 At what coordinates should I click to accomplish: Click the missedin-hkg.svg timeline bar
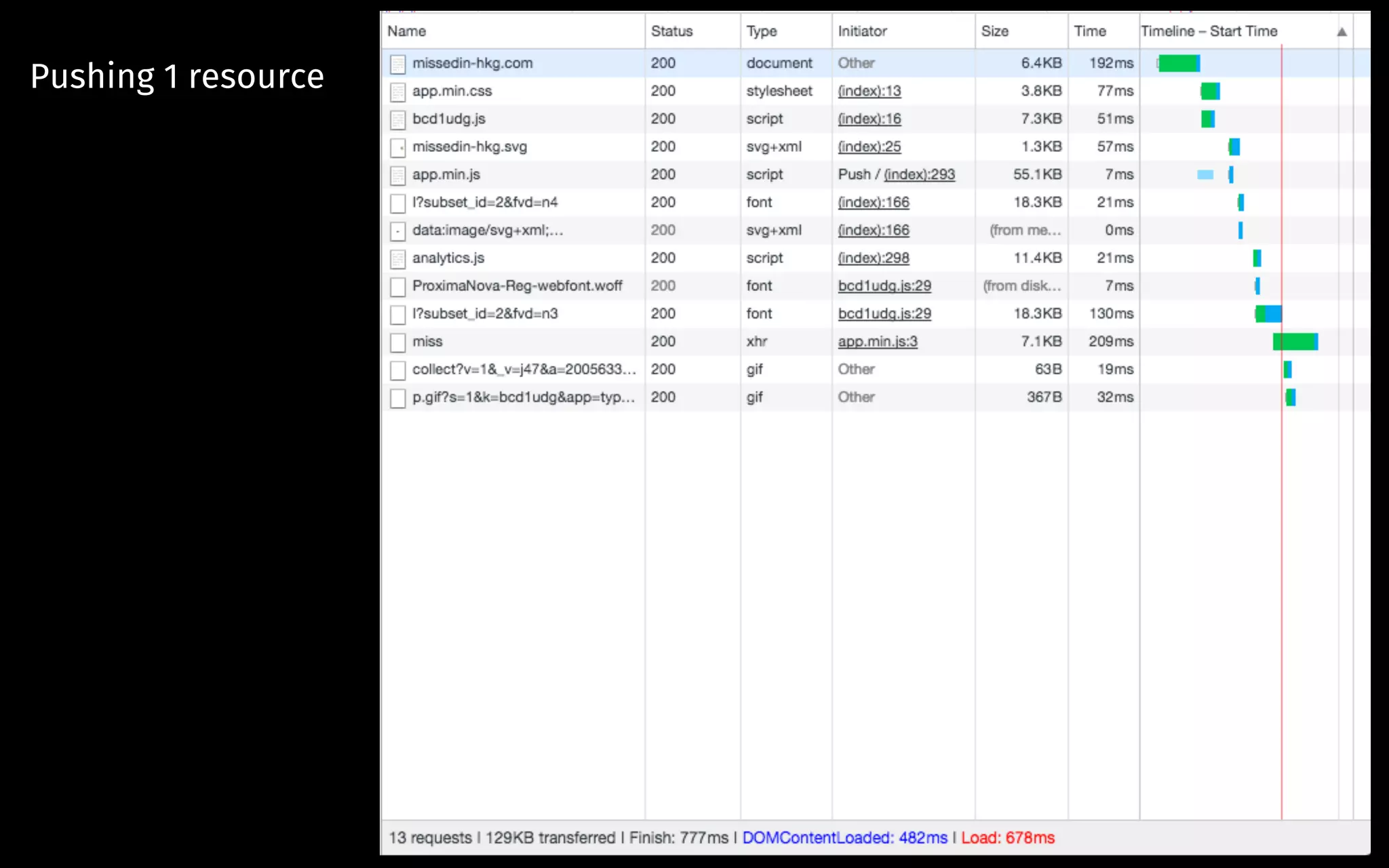1234,146
